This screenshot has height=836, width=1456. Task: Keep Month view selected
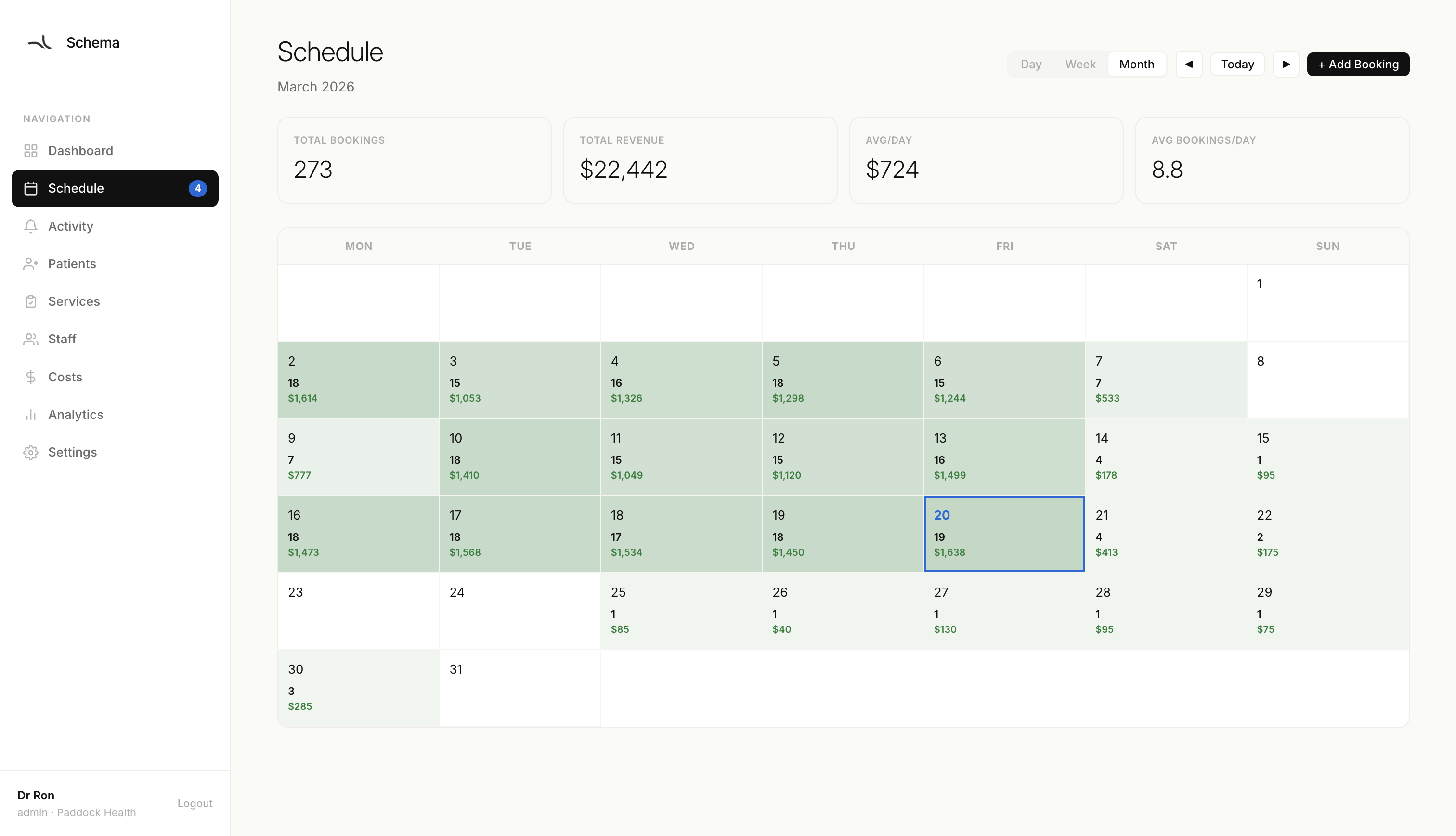click(x=1136, y=64)
